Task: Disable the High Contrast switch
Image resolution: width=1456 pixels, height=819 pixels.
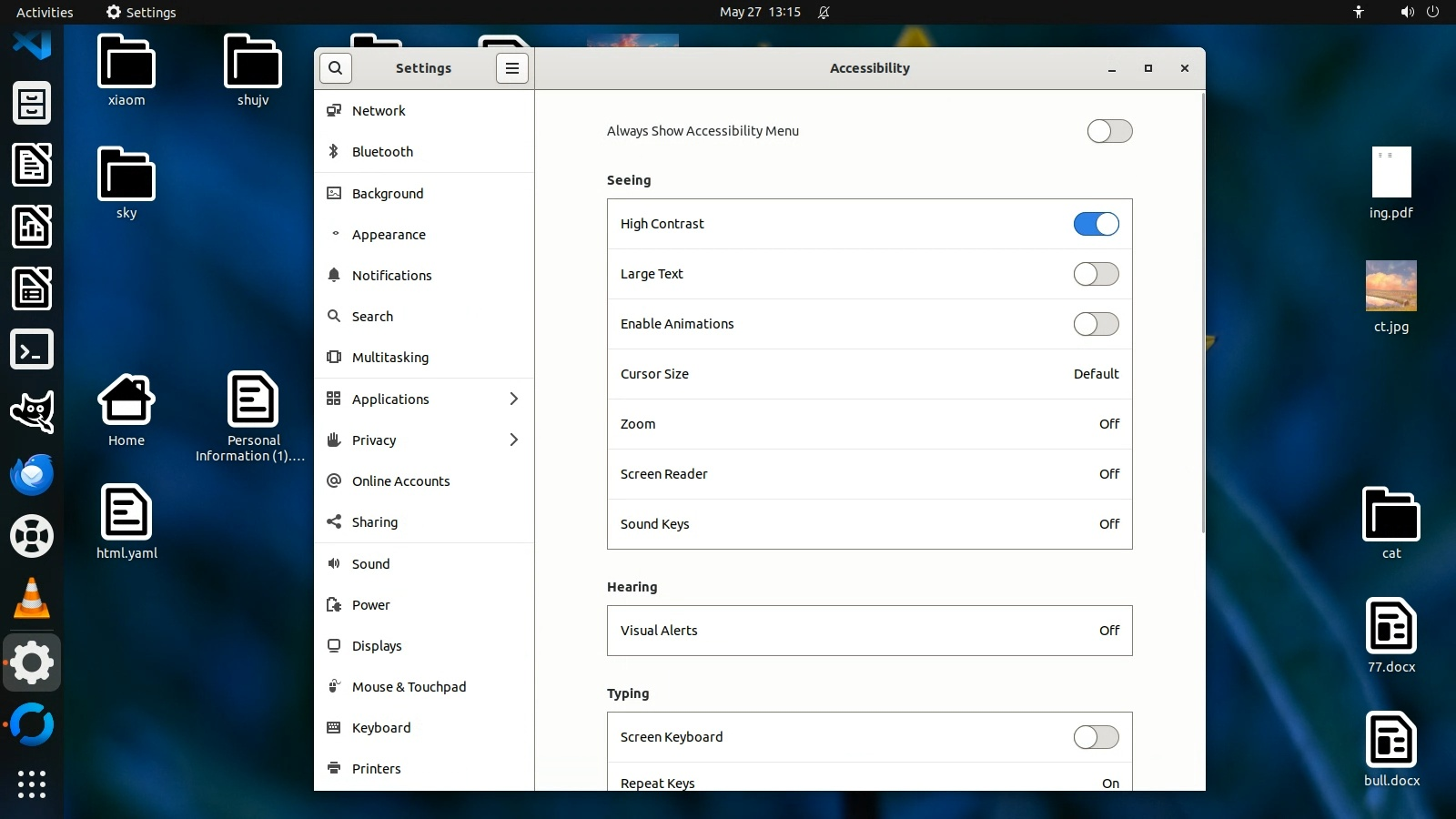Action: (x=1096, y=224)
